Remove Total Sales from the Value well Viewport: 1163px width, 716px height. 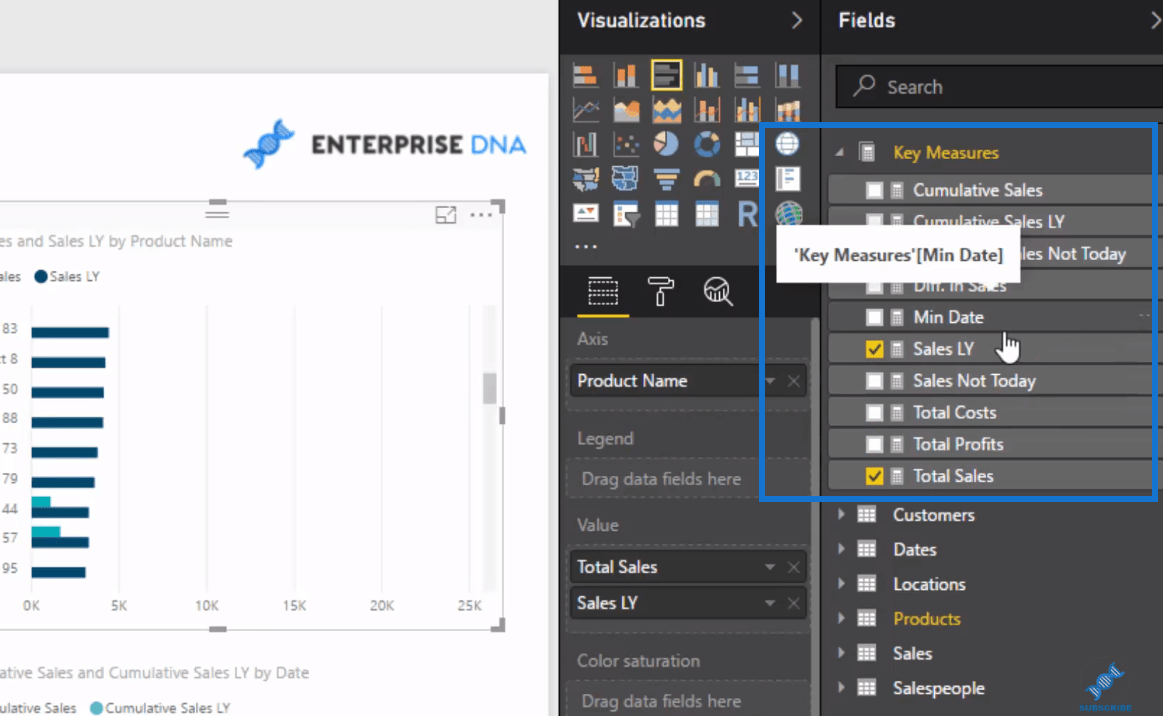coord(794,568)
